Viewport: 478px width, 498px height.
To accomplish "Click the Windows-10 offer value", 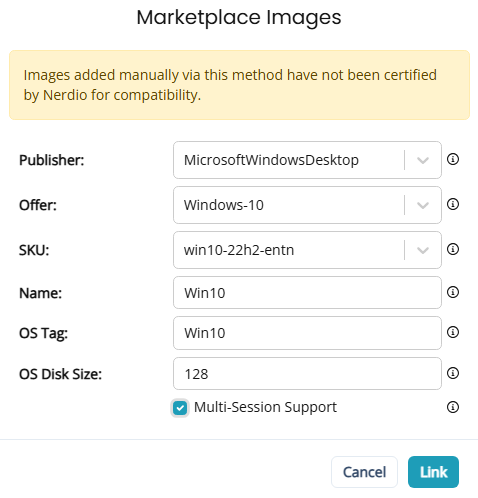I will (x=224, y=205).
